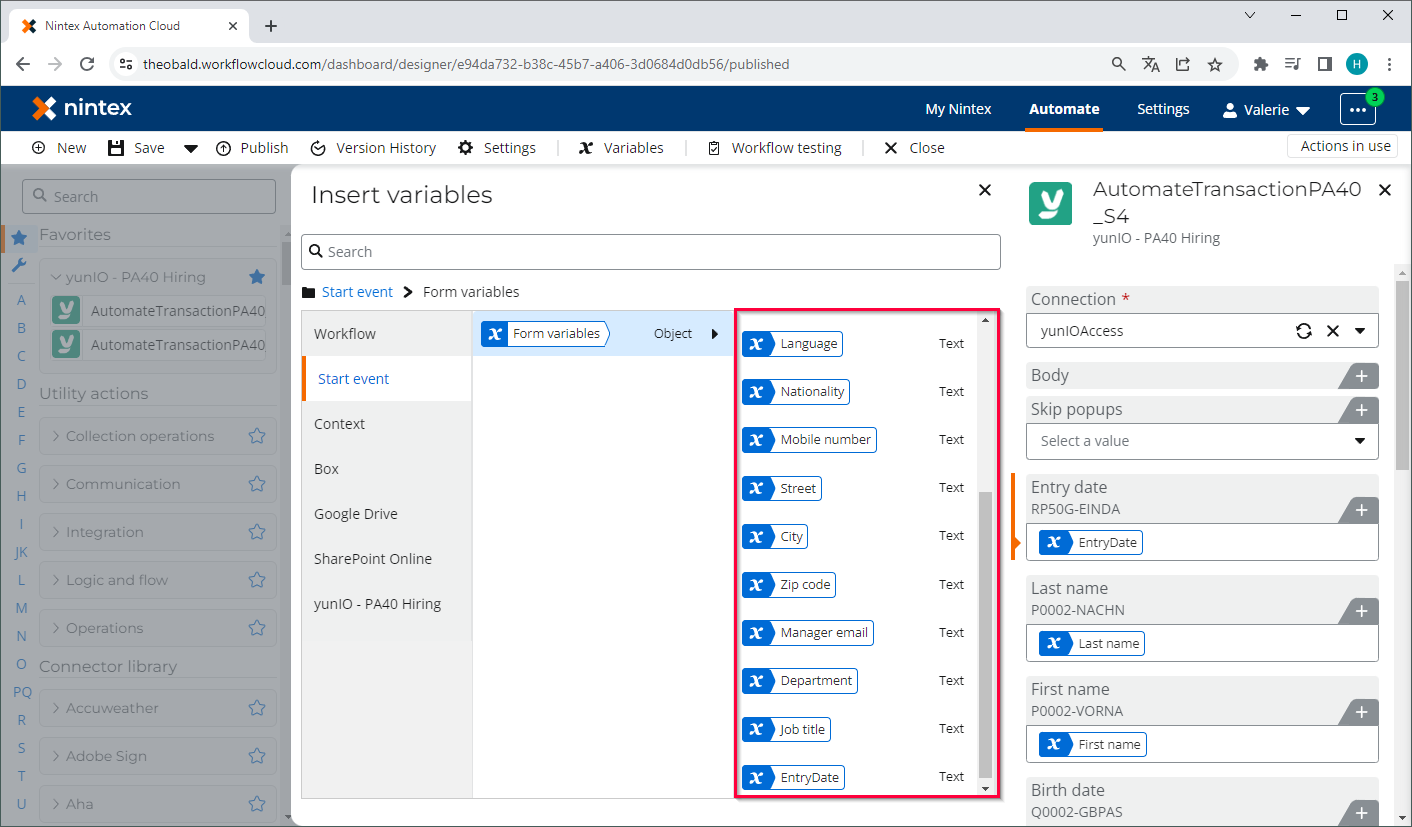Click the Insert variables search field
This screenshot has width=1412, height=827.
(650, 251)
